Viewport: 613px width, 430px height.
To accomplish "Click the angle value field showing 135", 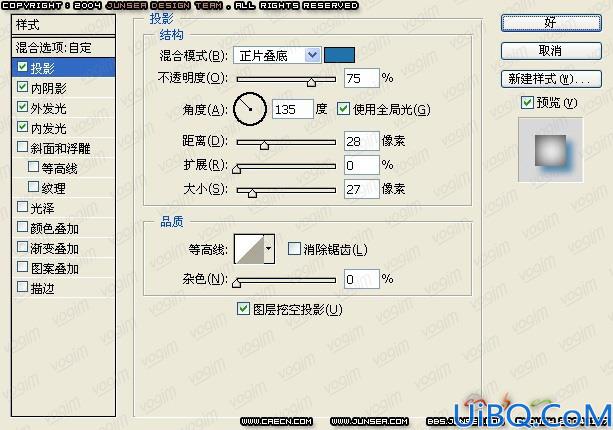I will point(293,109).
